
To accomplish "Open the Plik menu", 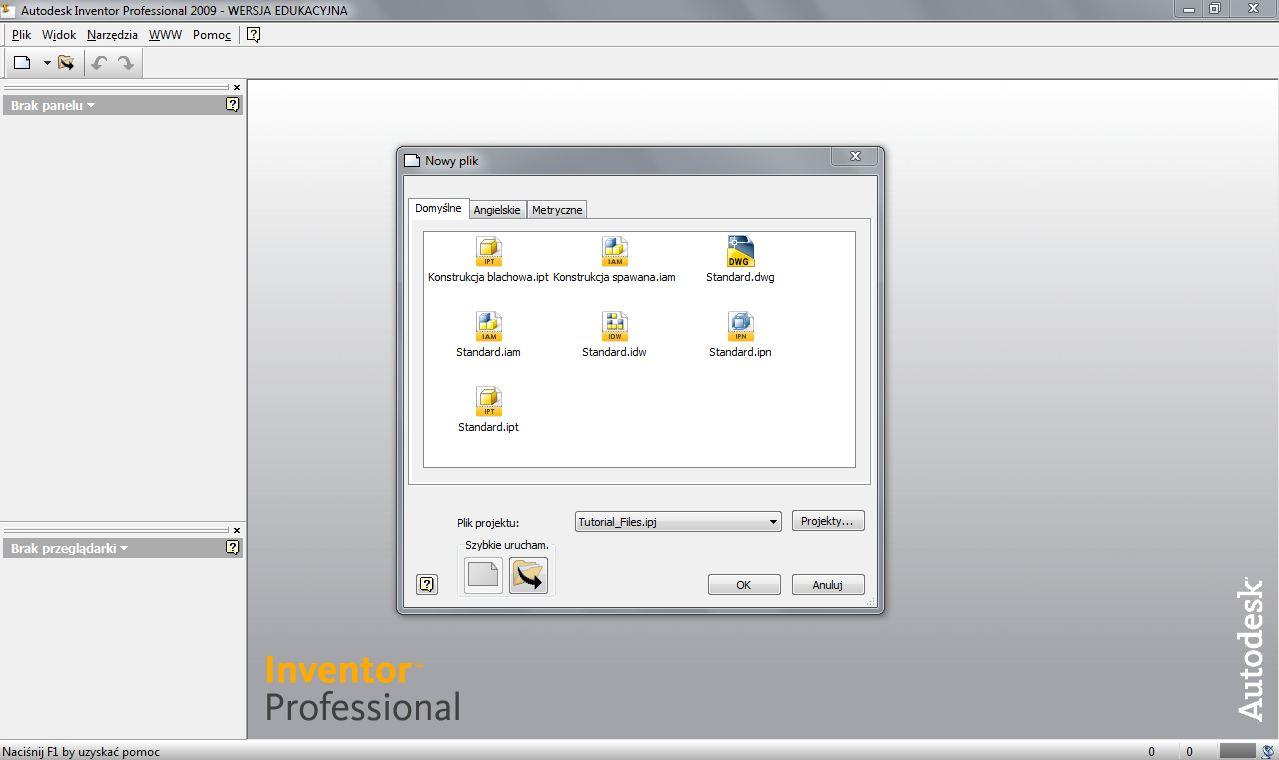I will click(21, 34).
